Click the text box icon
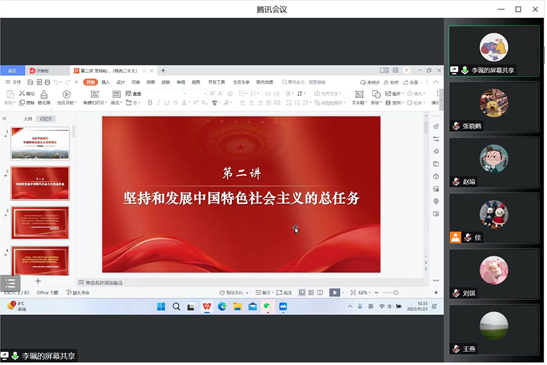547x365 pixels. 359,94
